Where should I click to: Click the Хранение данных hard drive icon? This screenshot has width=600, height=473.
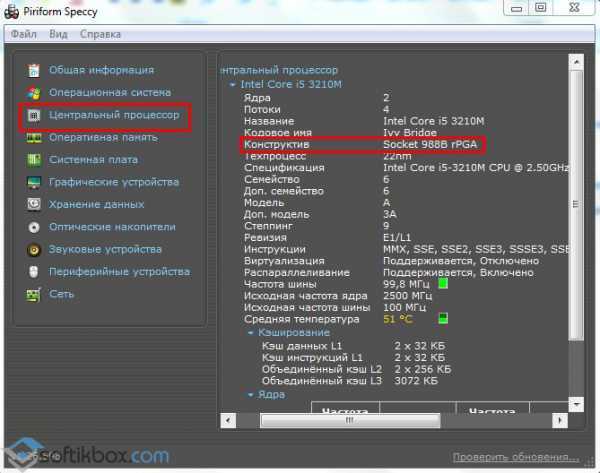pyautogui.click(x=34, y=204)
